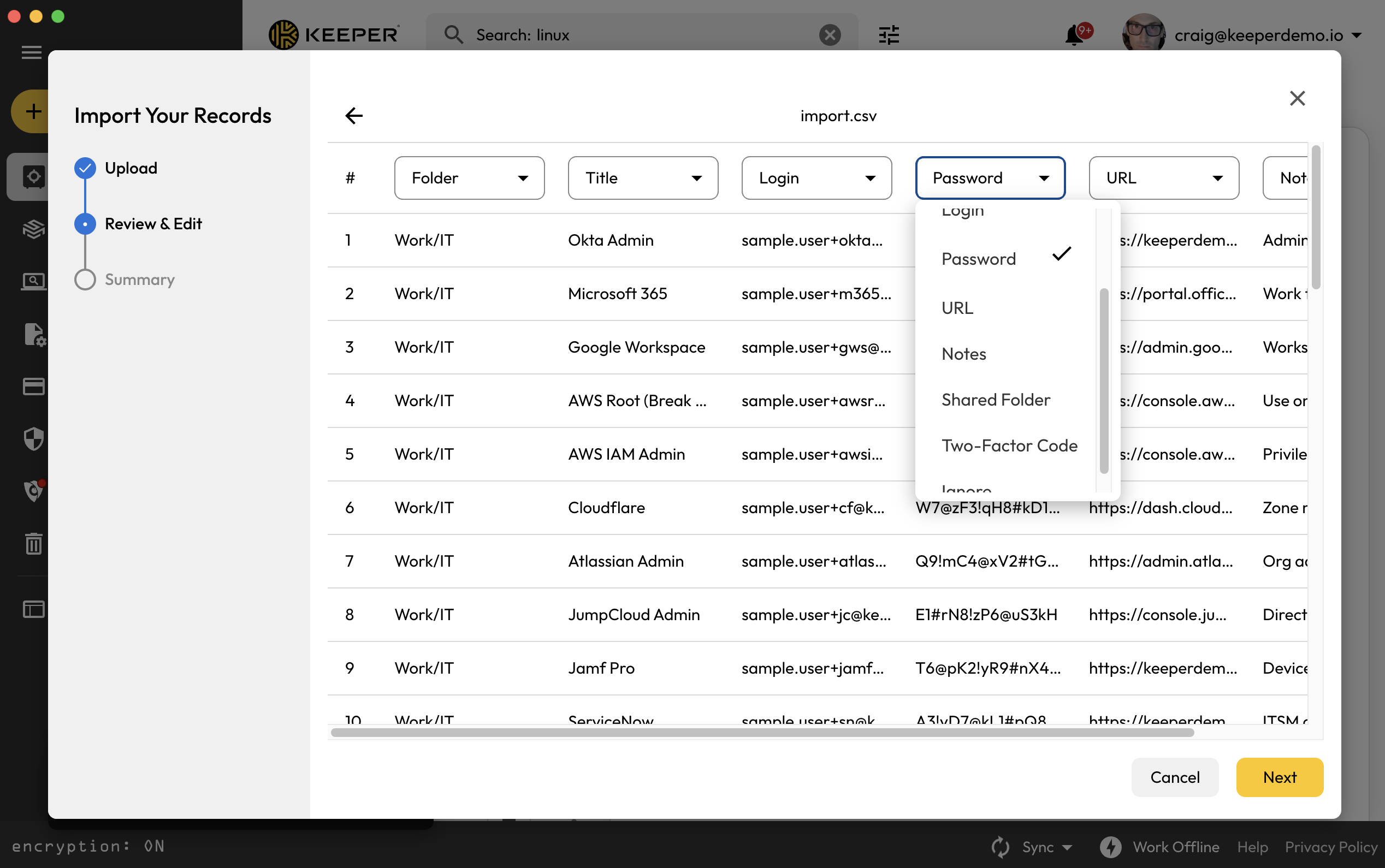The width and height of the screenshot is (1385, 868).
Task: Click the Cancel button
Action: coord(1174,777)
